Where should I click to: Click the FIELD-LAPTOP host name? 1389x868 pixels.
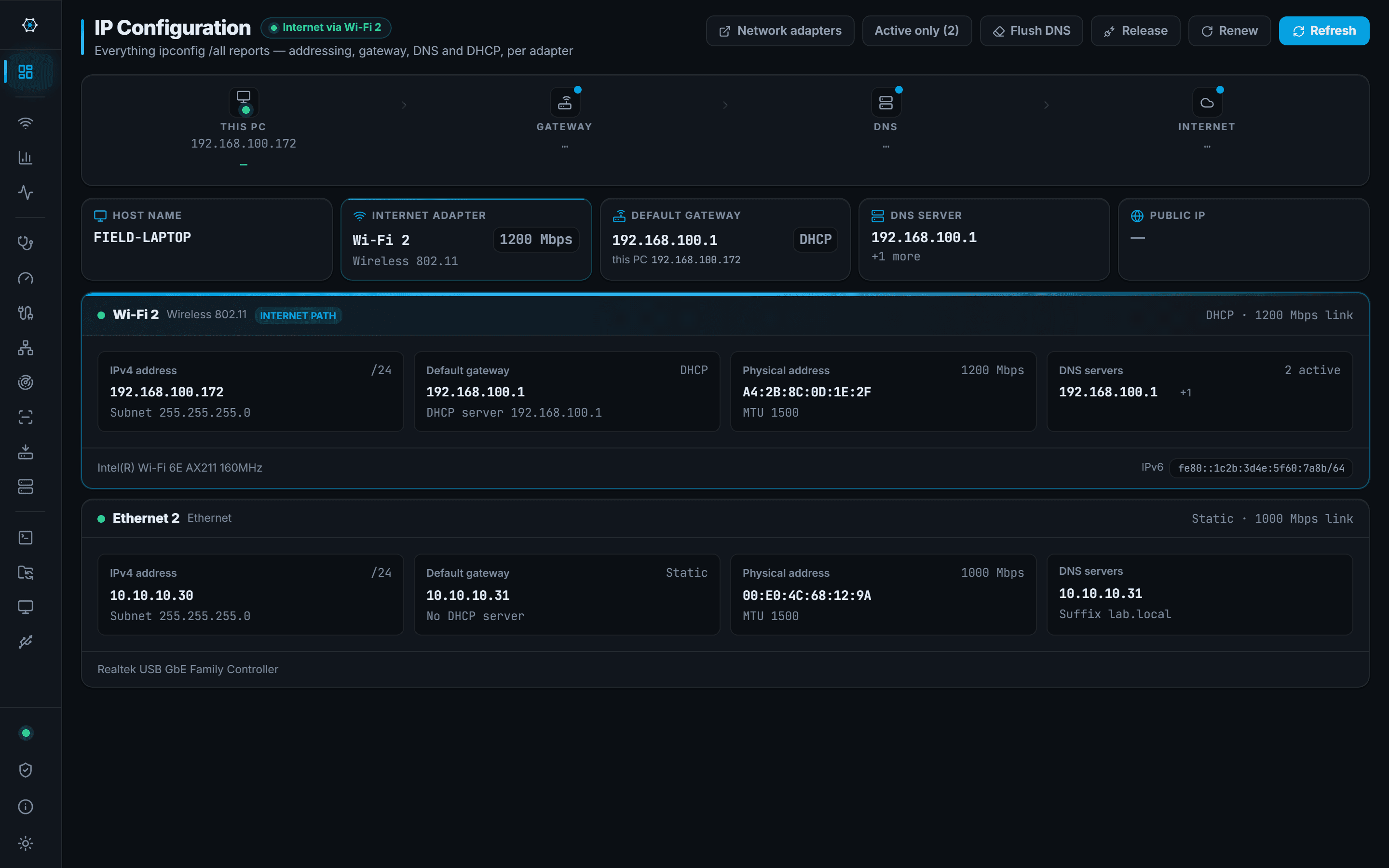click(142, 237)
